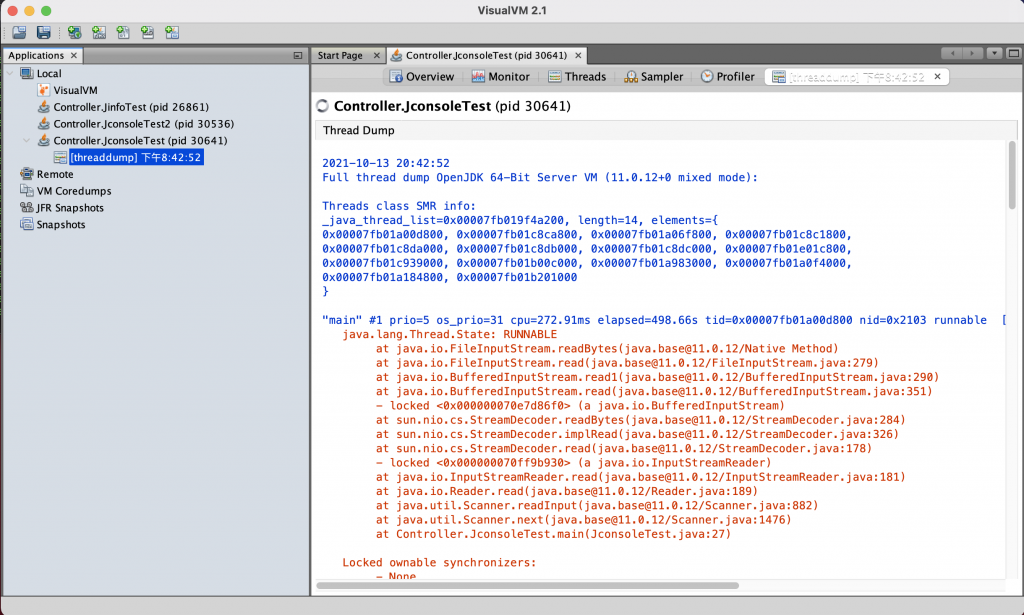Screen dimensions: 1024x615
Task: Close the Start Page tab
Action: click(x=377, y=55)
